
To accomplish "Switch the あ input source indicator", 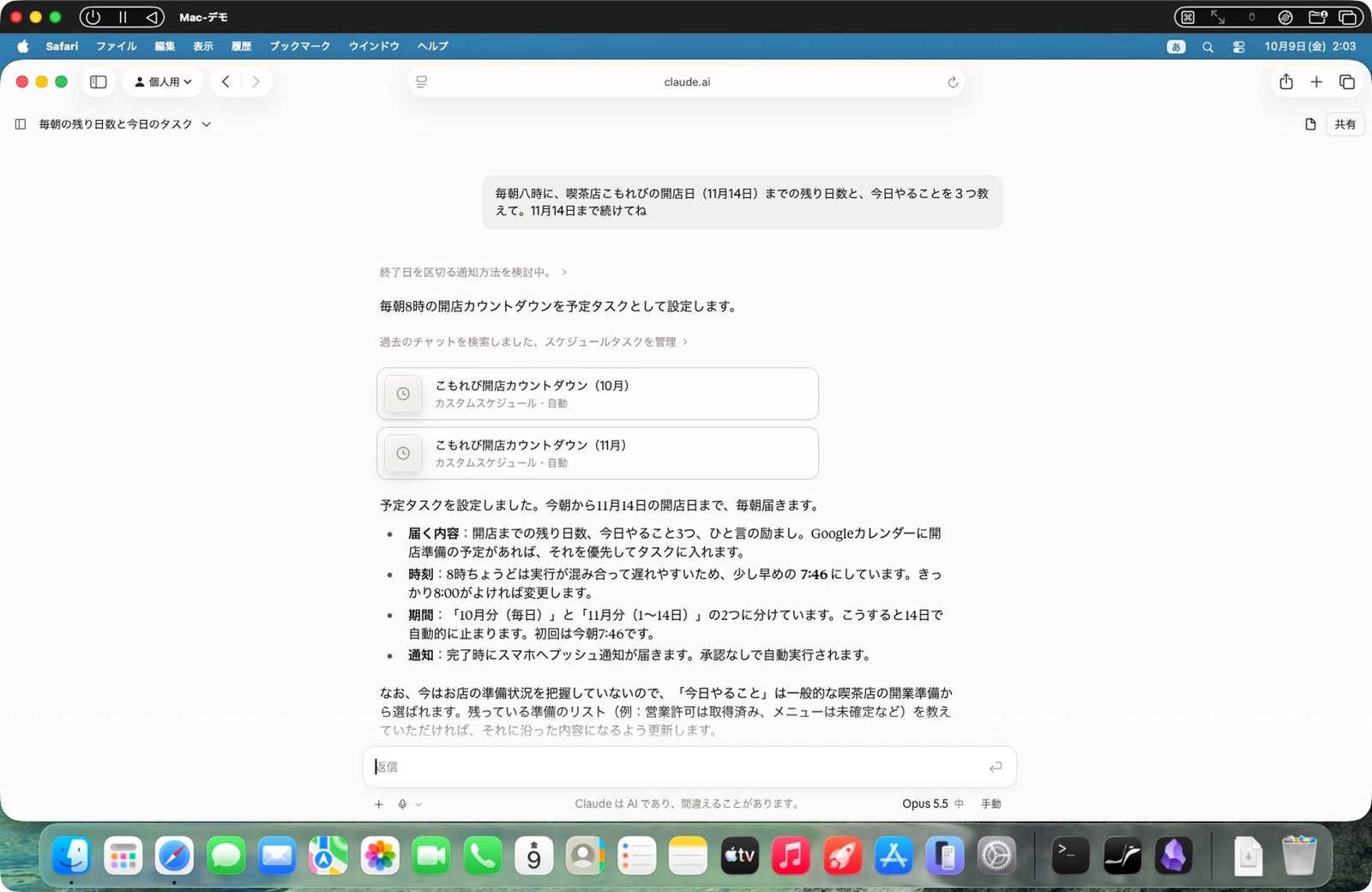I will pos(1176,47).
